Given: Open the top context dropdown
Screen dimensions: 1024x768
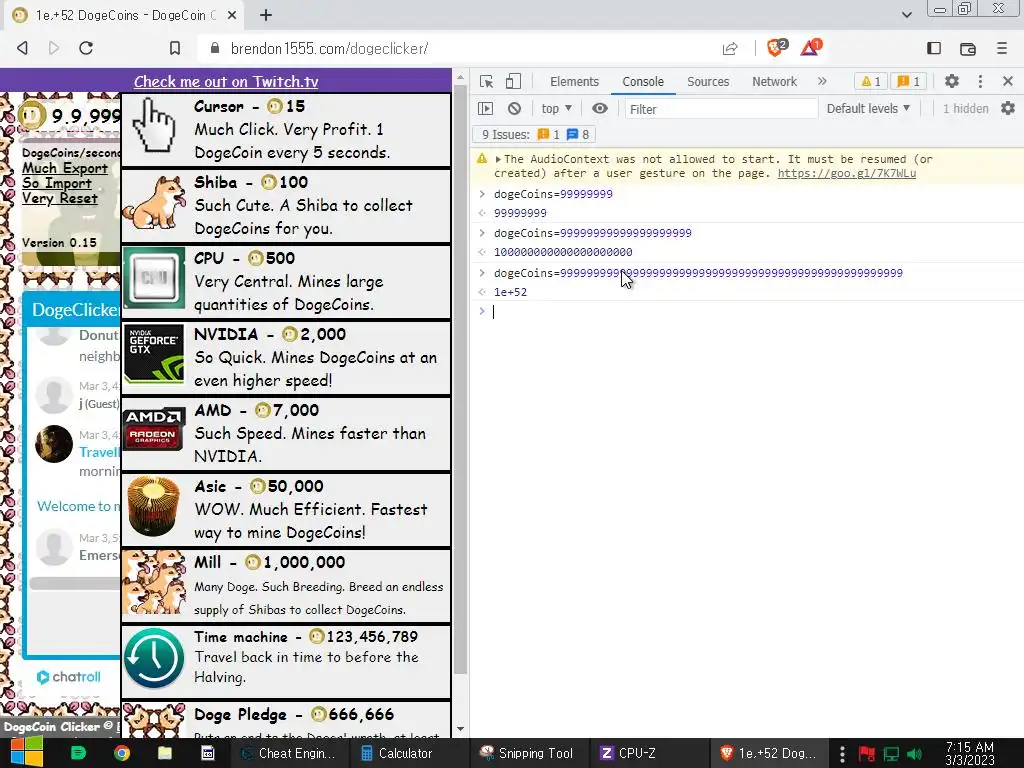Looking at the screenshot, I should point(556,108).
